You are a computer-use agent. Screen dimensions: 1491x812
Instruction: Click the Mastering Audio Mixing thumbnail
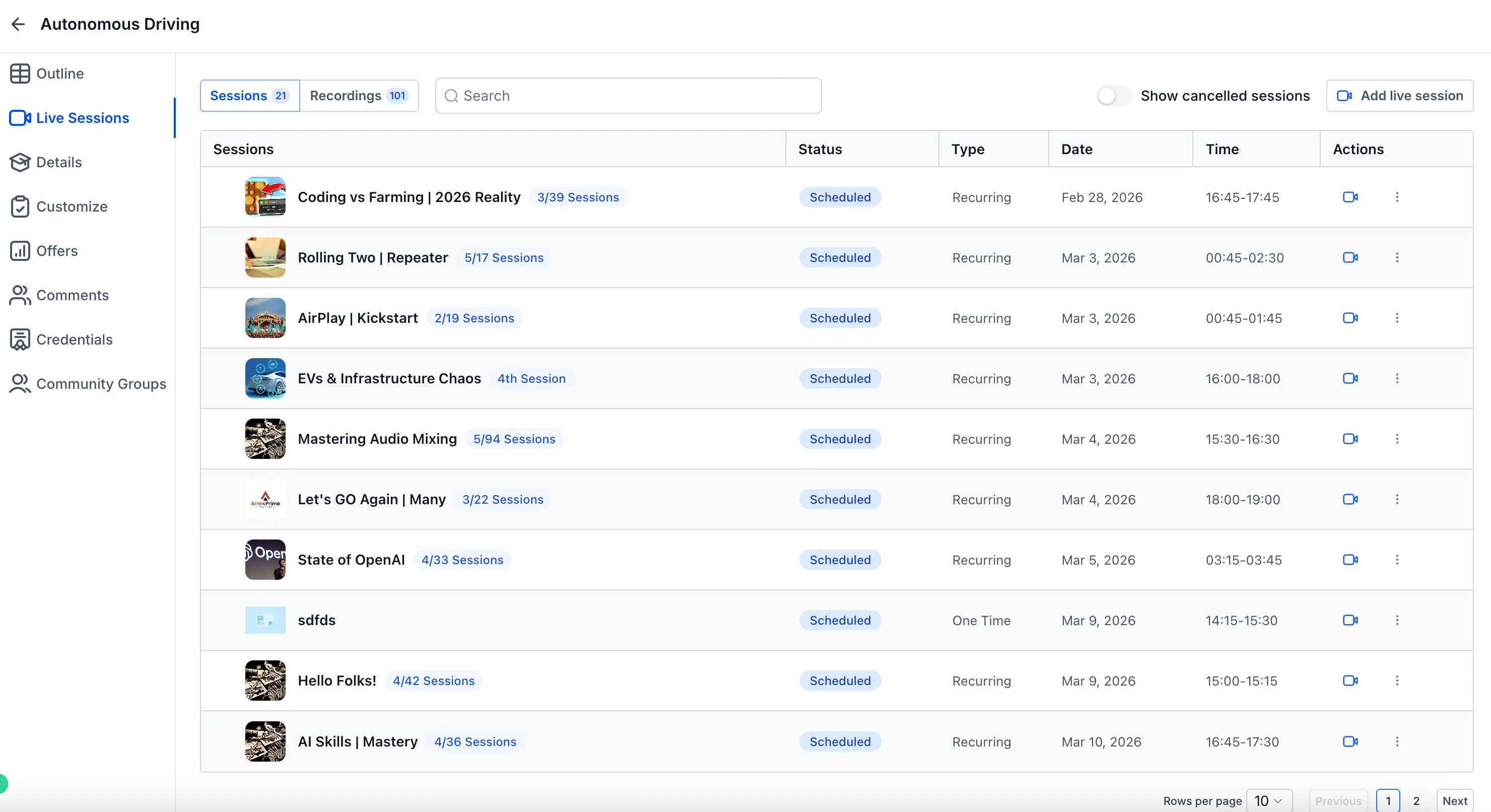(x=265, y=439)
